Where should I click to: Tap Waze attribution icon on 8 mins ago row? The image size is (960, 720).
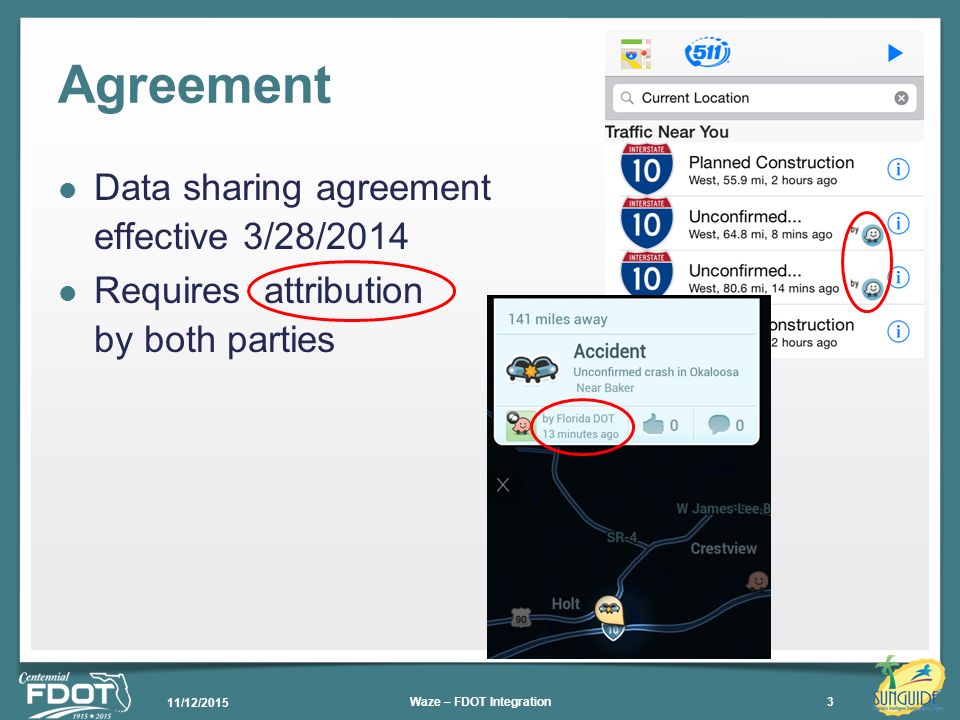tap(872, 234)
